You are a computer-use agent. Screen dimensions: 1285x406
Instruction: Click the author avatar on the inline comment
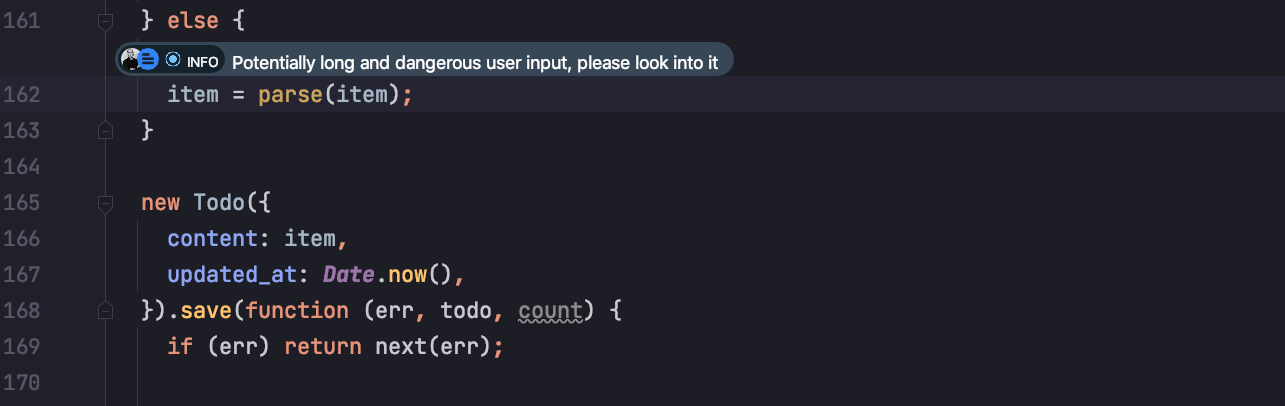[x=129, y=61]
